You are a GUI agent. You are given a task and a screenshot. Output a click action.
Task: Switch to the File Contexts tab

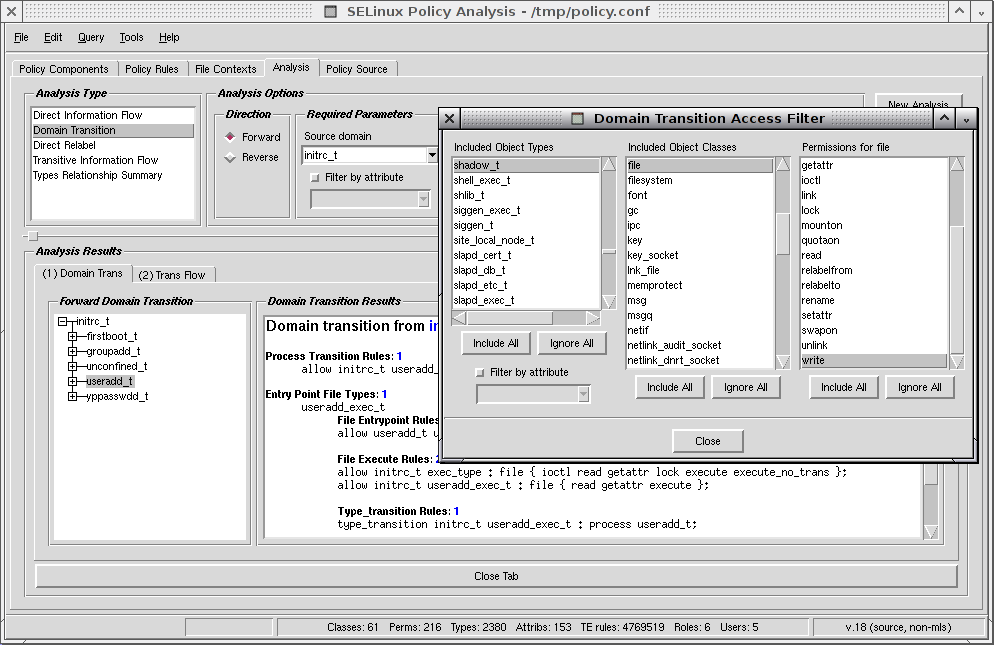(226, 69)
